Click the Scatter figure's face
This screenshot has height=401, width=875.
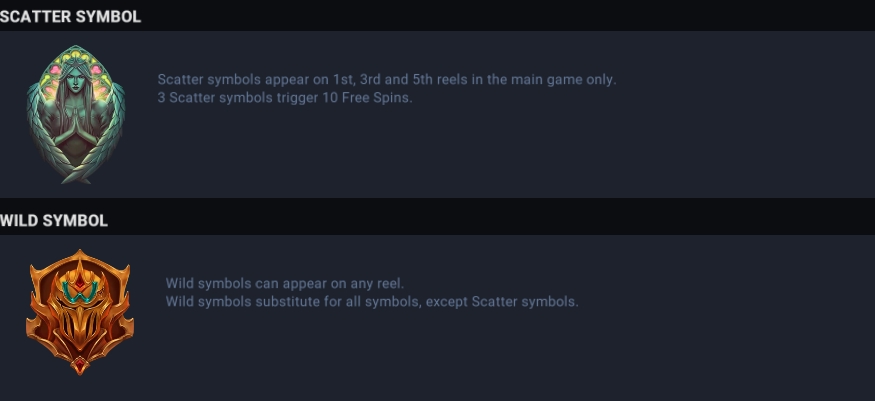pos(75,83)
